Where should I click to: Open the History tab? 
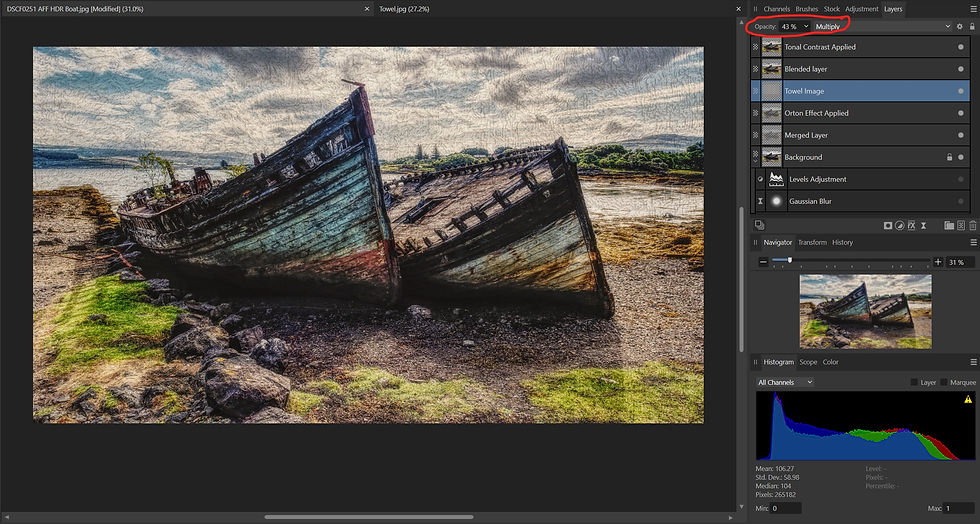(842, 242)
